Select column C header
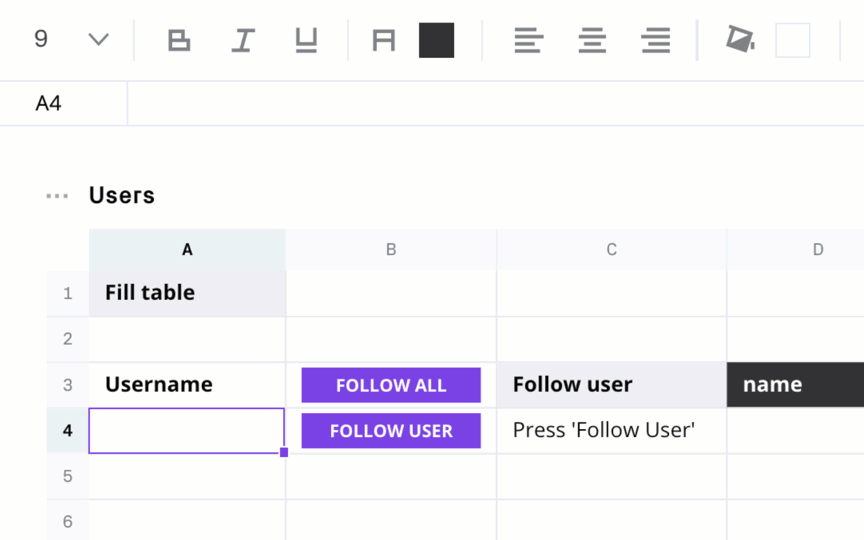 (612, 250)
